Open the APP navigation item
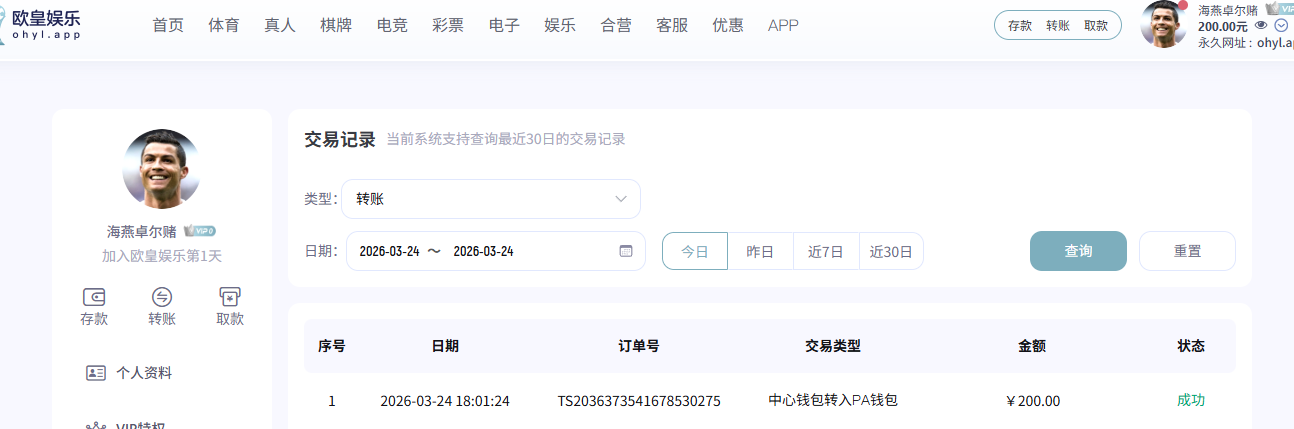The width and height of the screenshot is (1294, 429). pyautogui.click(x=783, y=26)
